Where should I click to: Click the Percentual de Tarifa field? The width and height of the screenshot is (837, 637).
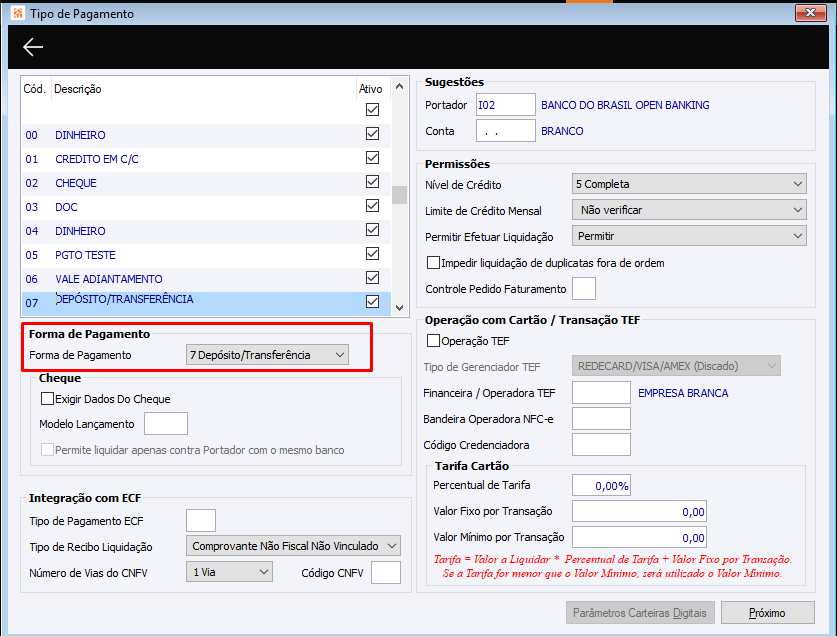coord(601,485)
